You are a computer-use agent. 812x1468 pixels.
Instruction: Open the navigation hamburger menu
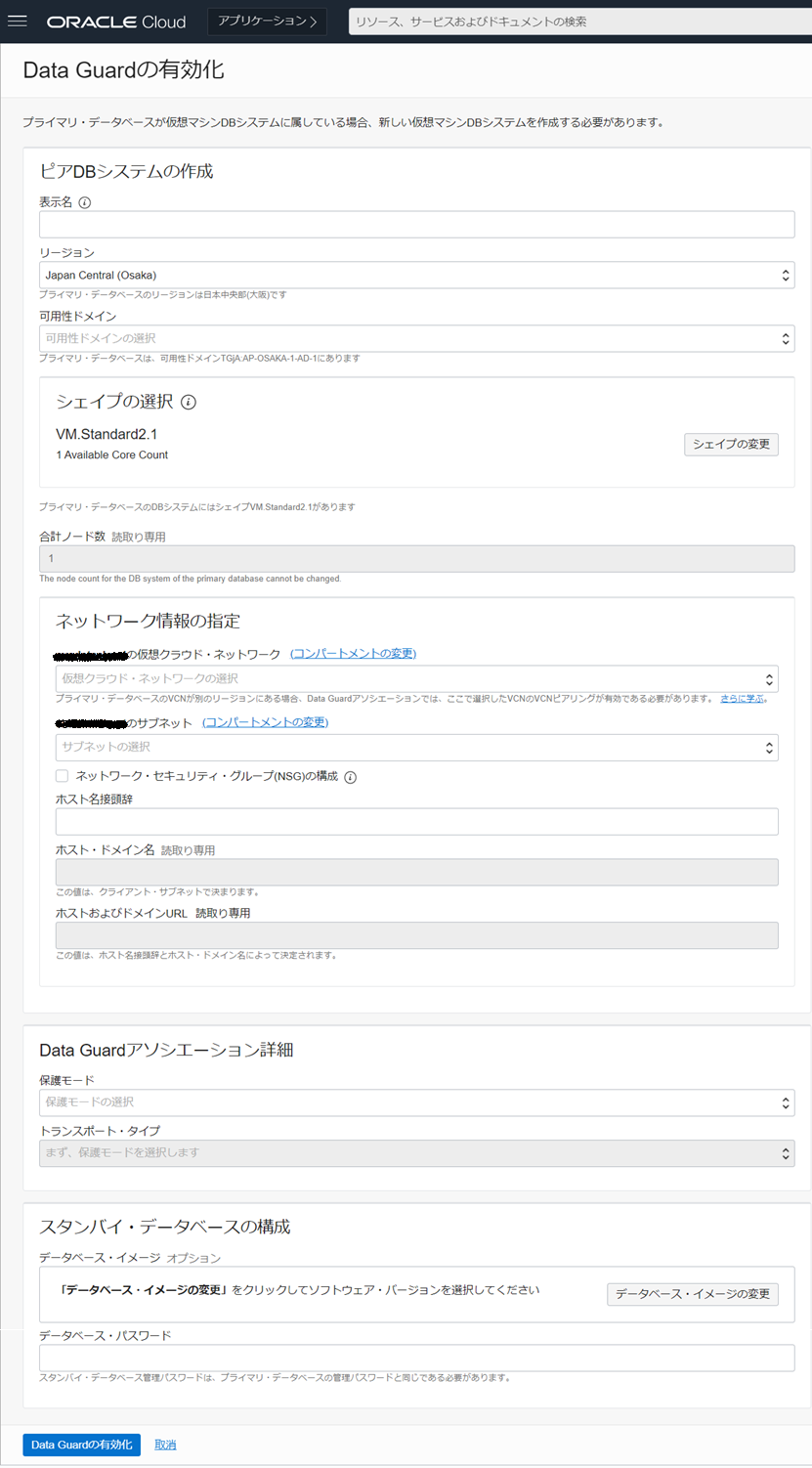click(18, 22)
